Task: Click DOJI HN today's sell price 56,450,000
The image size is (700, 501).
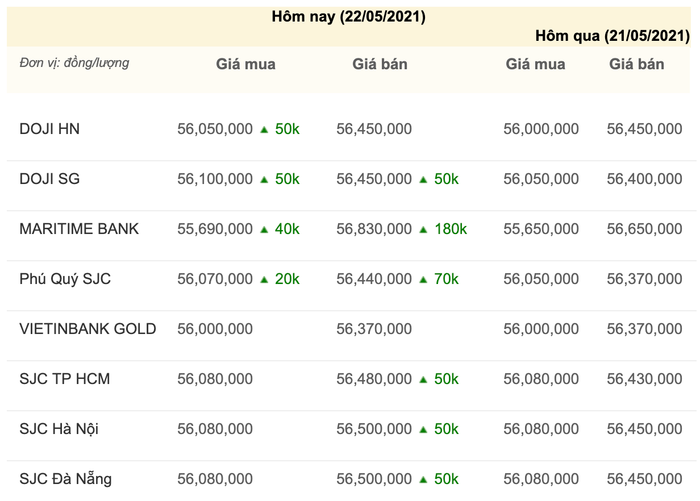Action: click(x=374, y=129)
